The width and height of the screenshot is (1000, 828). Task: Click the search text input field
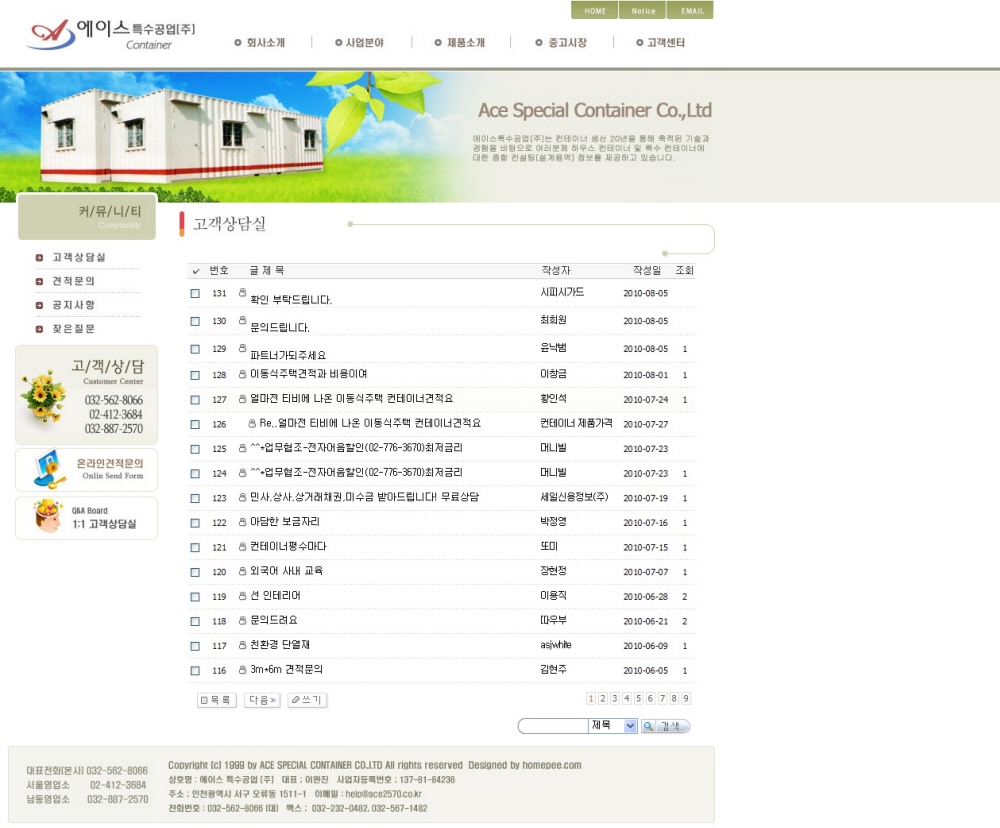(552, 726)
